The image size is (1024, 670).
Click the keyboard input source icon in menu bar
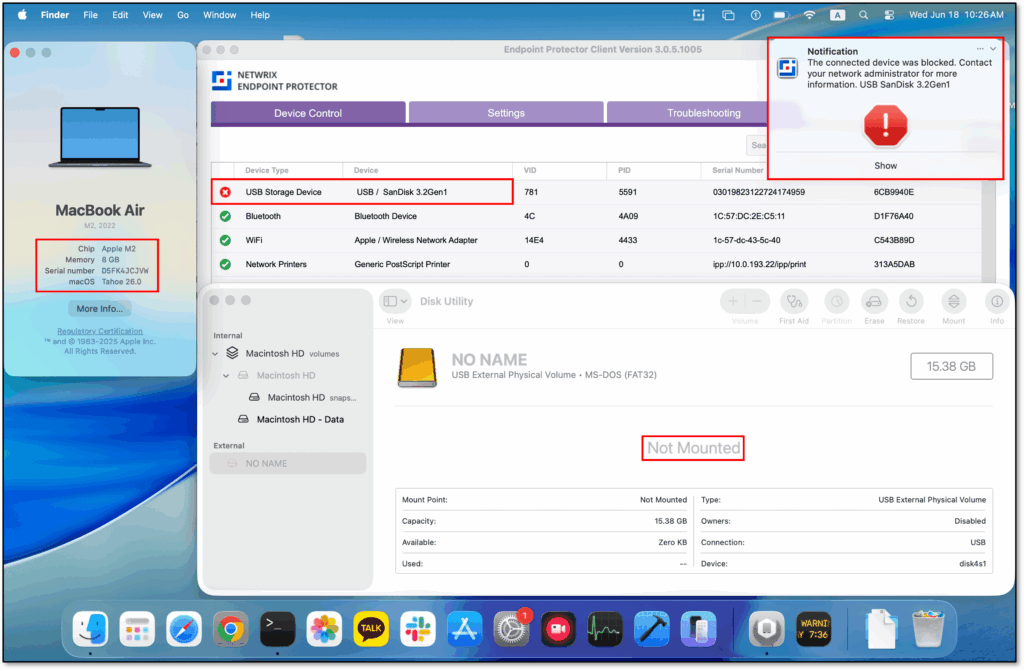837,14
